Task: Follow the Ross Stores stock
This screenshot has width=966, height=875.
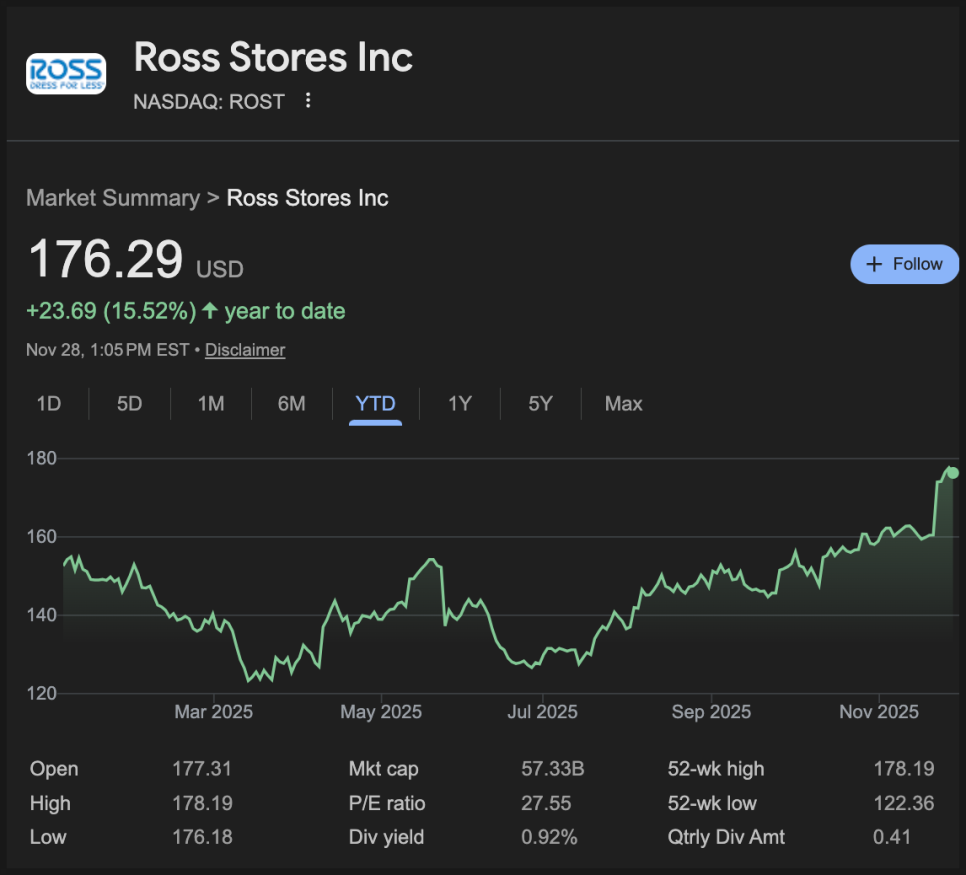Action: point(904,264)
